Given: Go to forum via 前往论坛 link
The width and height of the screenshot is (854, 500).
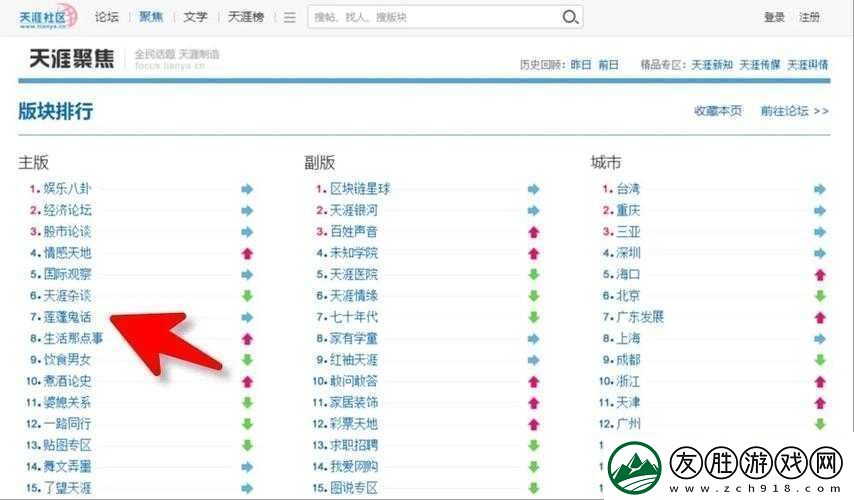Looking at the screenshot, I should tap(794, 111).
